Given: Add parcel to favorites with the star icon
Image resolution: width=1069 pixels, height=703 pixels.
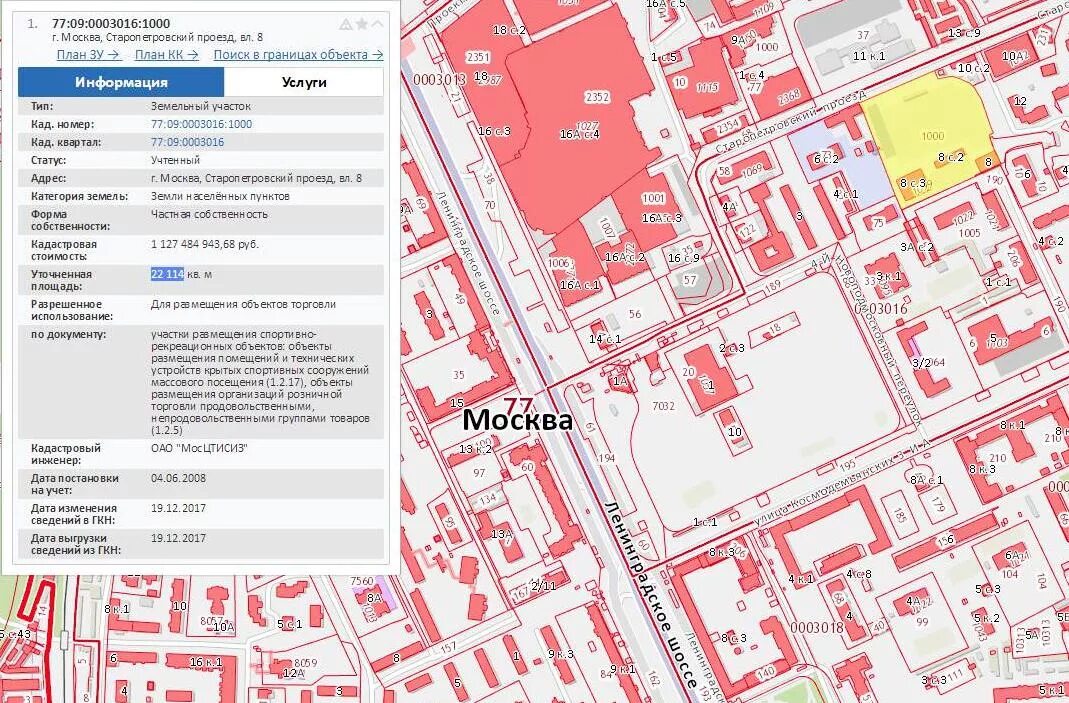Looking at the screenshot, I should (x=362, y=25).
